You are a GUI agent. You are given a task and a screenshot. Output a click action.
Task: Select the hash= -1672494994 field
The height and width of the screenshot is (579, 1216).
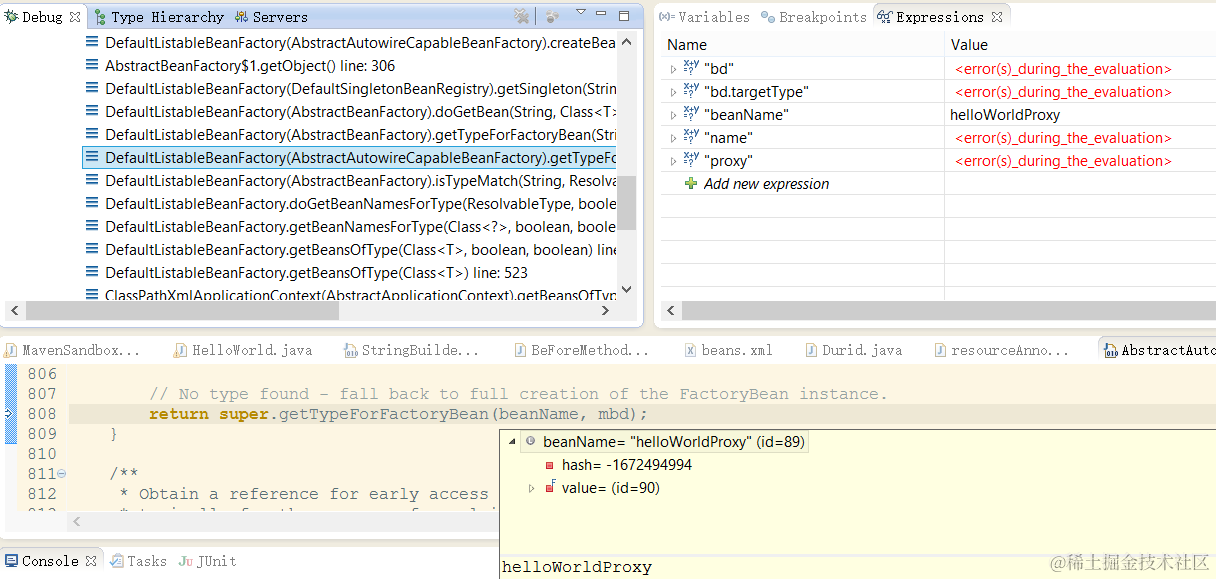(x=626, y=465)
